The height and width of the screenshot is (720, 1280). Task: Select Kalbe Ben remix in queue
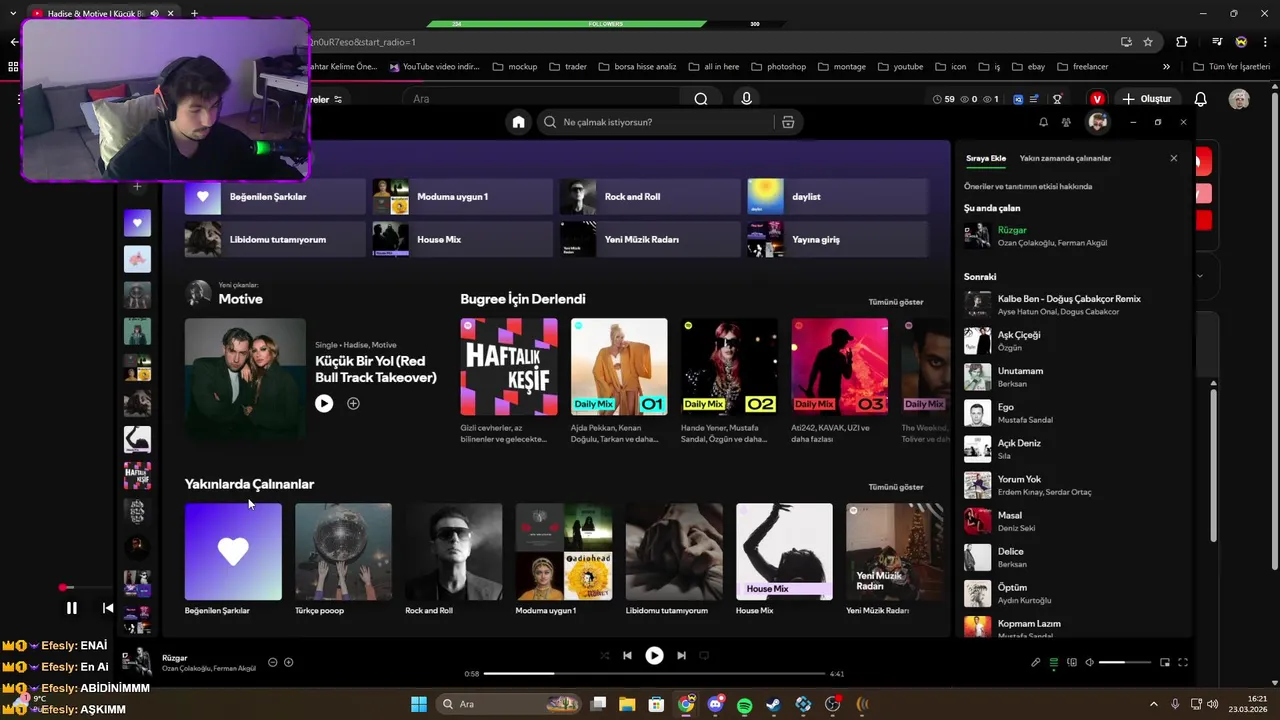click(1072, 305)
